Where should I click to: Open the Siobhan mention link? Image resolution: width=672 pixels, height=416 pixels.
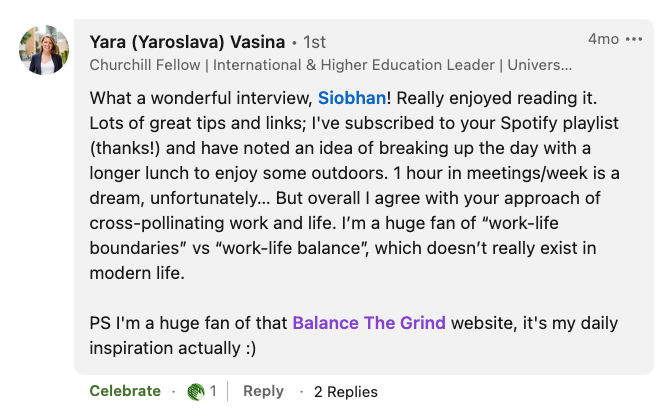[x=352, y=98]
